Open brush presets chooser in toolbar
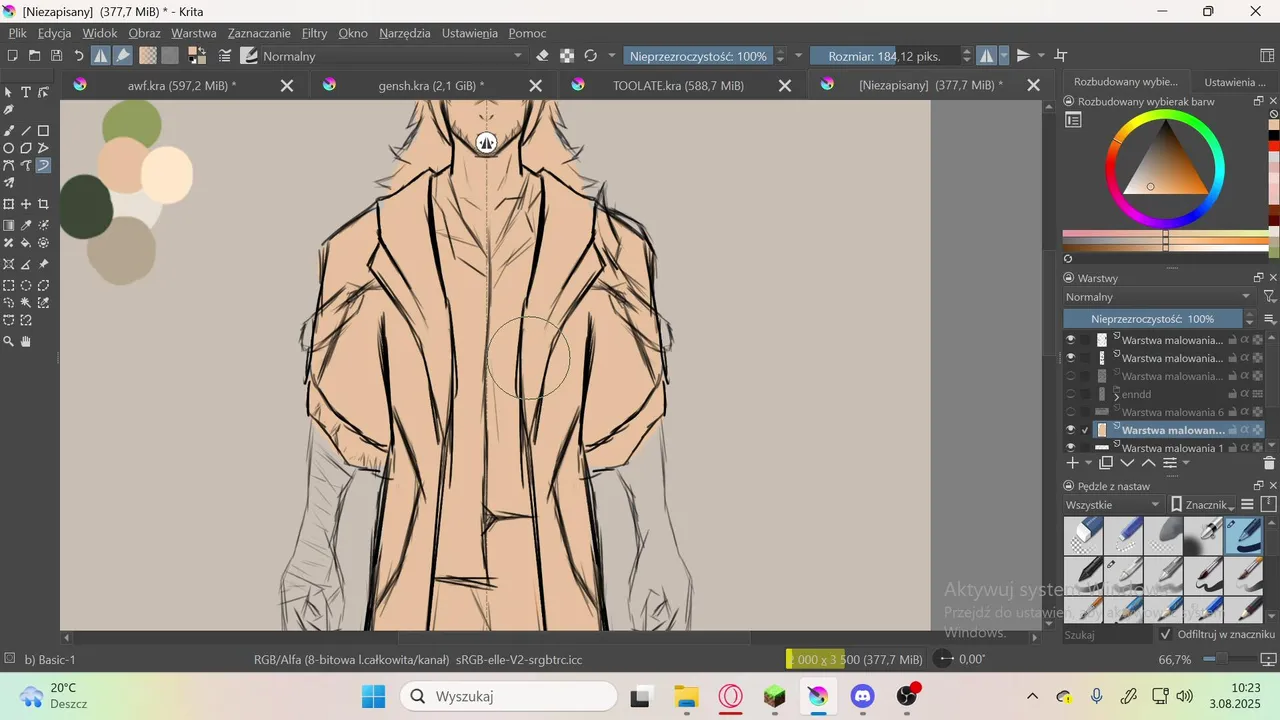This screenshot has width=1280, height=720. 249,56
